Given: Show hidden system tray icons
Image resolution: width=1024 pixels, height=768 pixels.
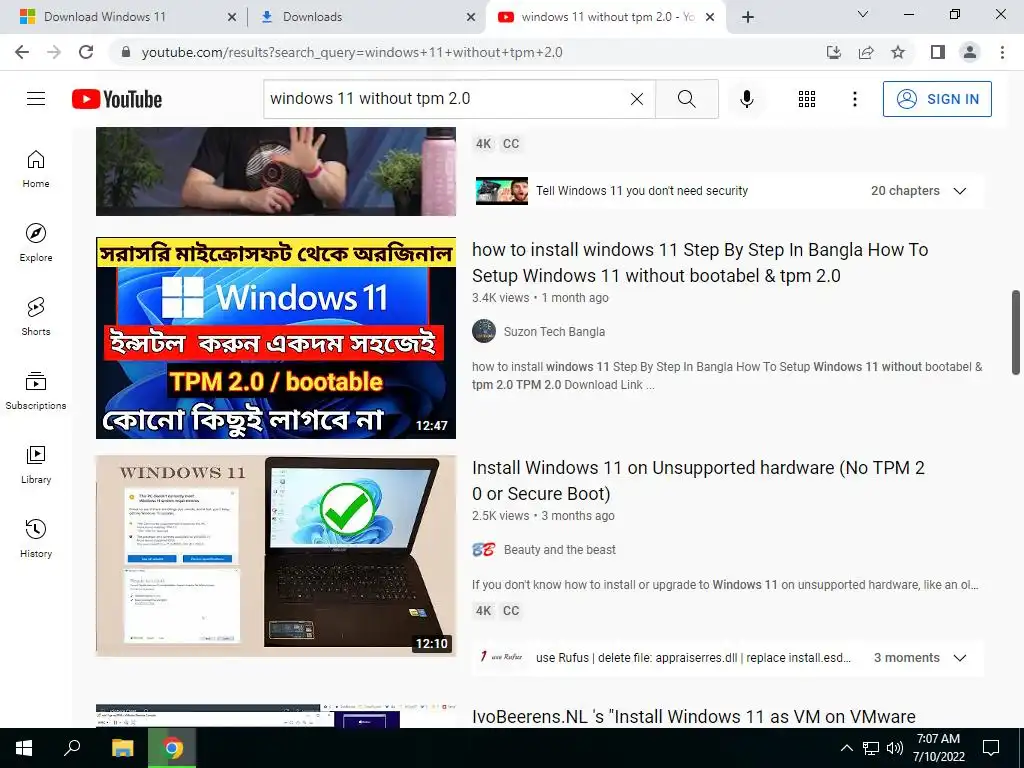Looking at the screenshot, I should pos(846,748).
